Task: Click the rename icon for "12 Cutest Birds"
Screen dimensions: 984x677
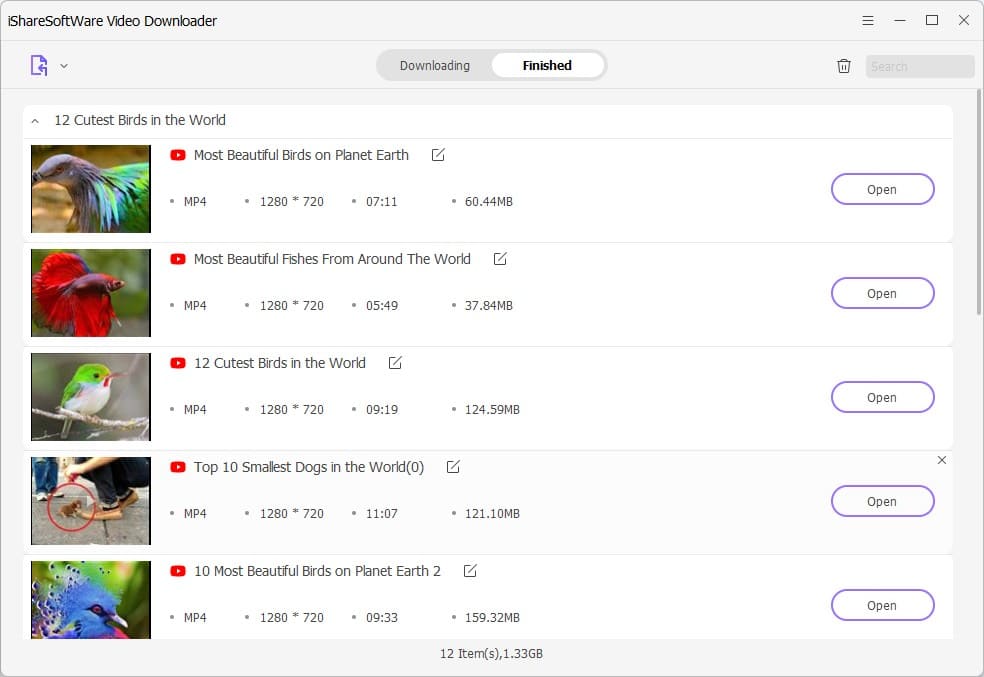Action: 394,363
